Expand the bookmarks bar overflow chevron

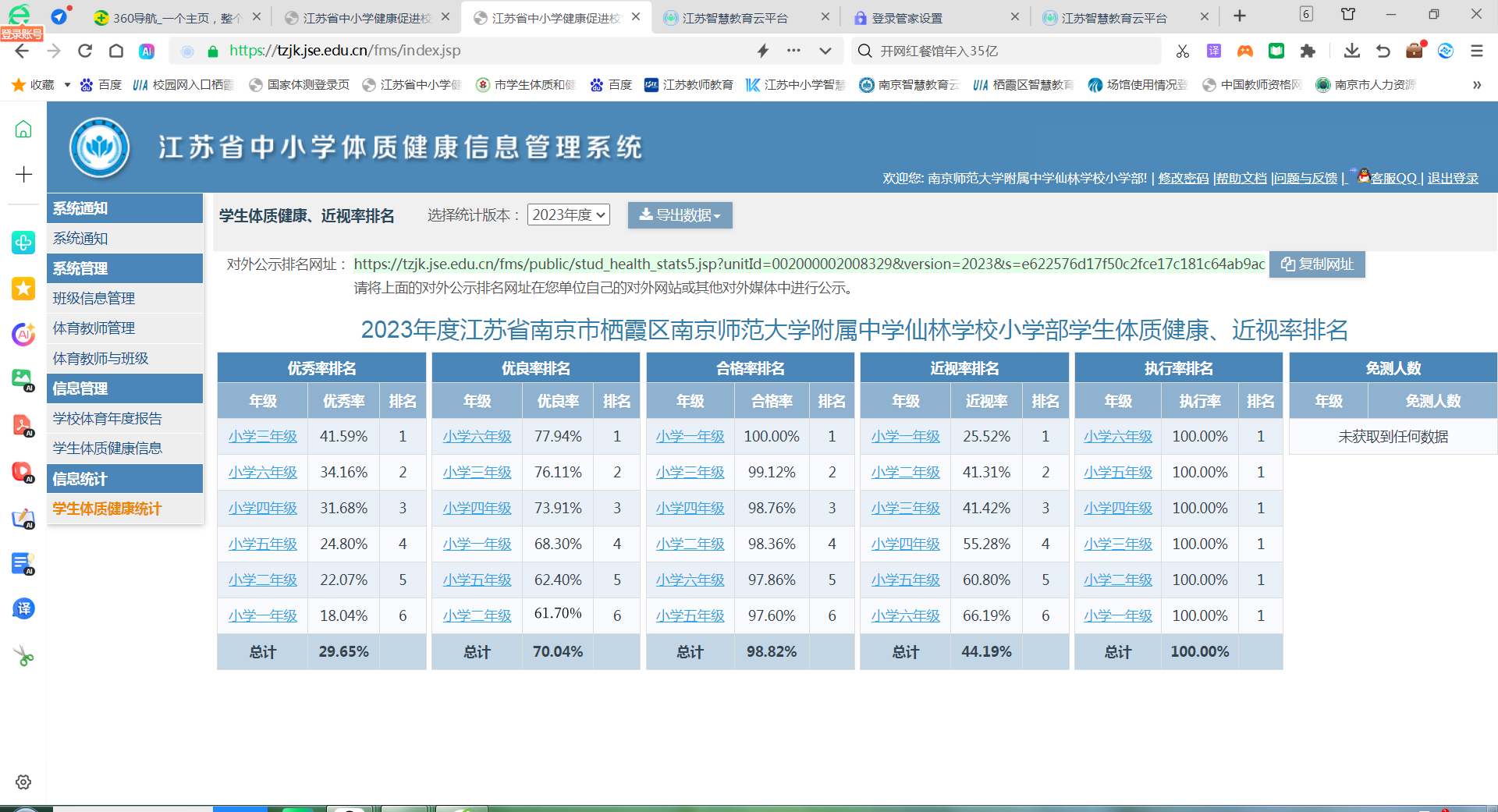click(x=1476, y=85)
